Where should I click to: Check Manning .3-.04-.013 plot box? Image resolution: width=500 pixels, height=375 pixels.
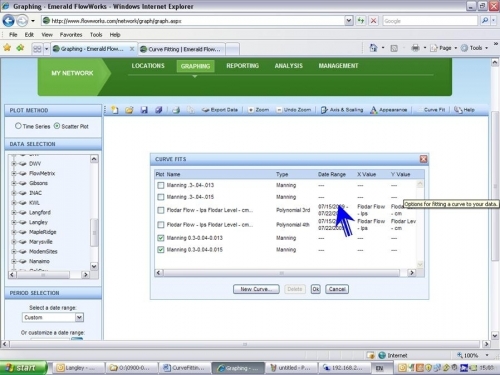coord(161,185)
